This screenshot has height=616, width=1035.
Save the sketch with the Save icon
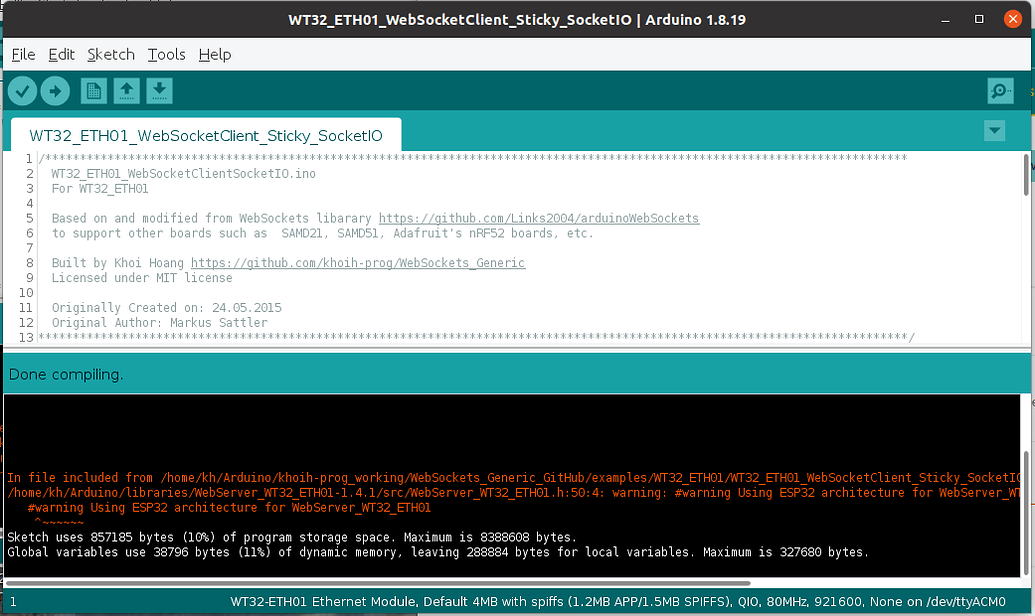coord(158,90)
